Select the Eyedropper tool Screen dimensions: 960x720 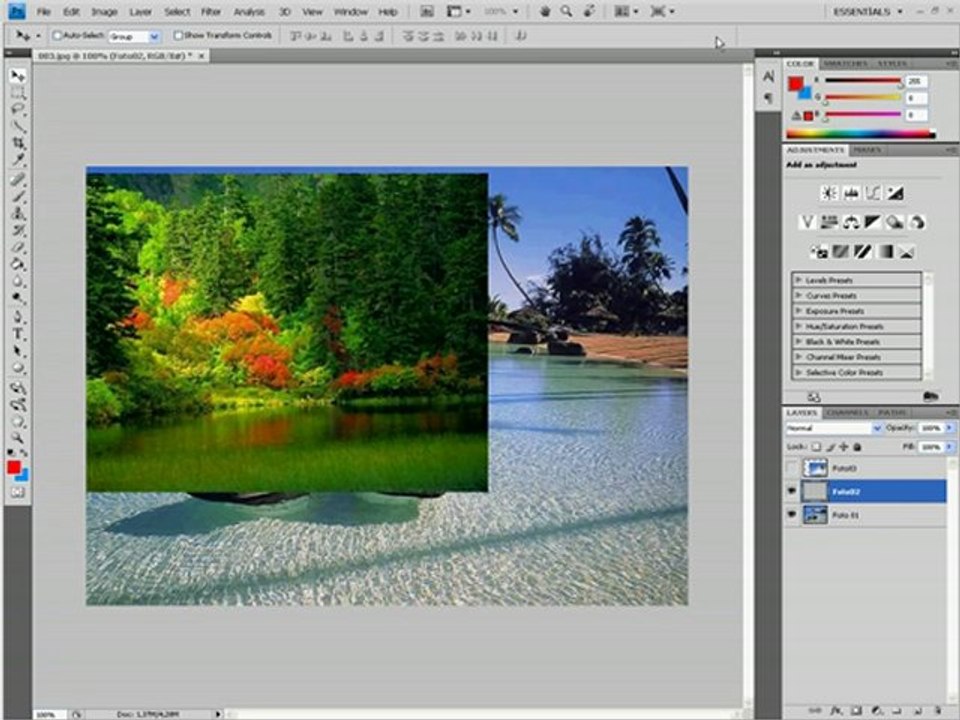tap(18, 160)
